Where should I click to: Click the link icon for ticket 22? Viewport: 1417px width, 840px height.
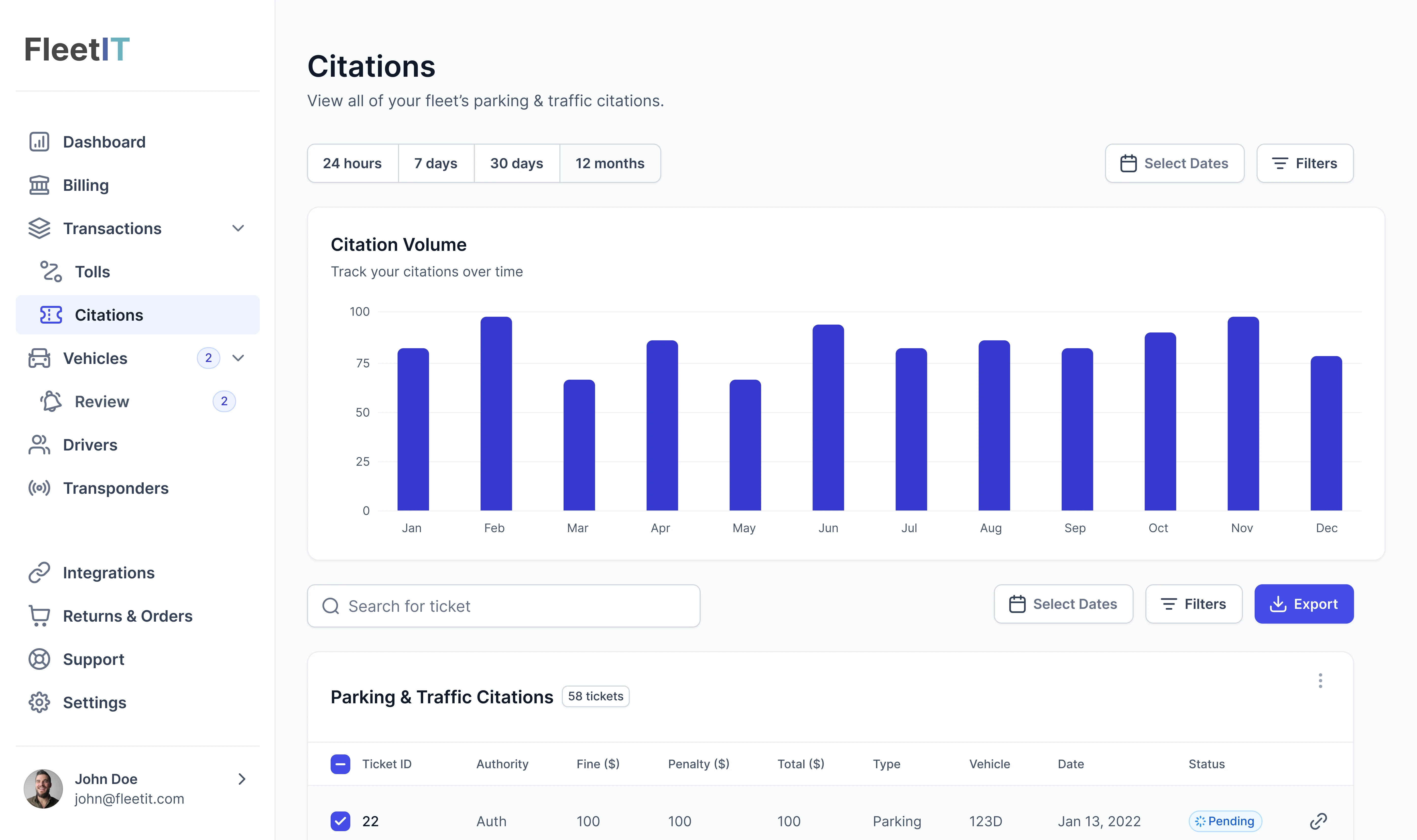pyautogui.click(x=1319, y=821)
